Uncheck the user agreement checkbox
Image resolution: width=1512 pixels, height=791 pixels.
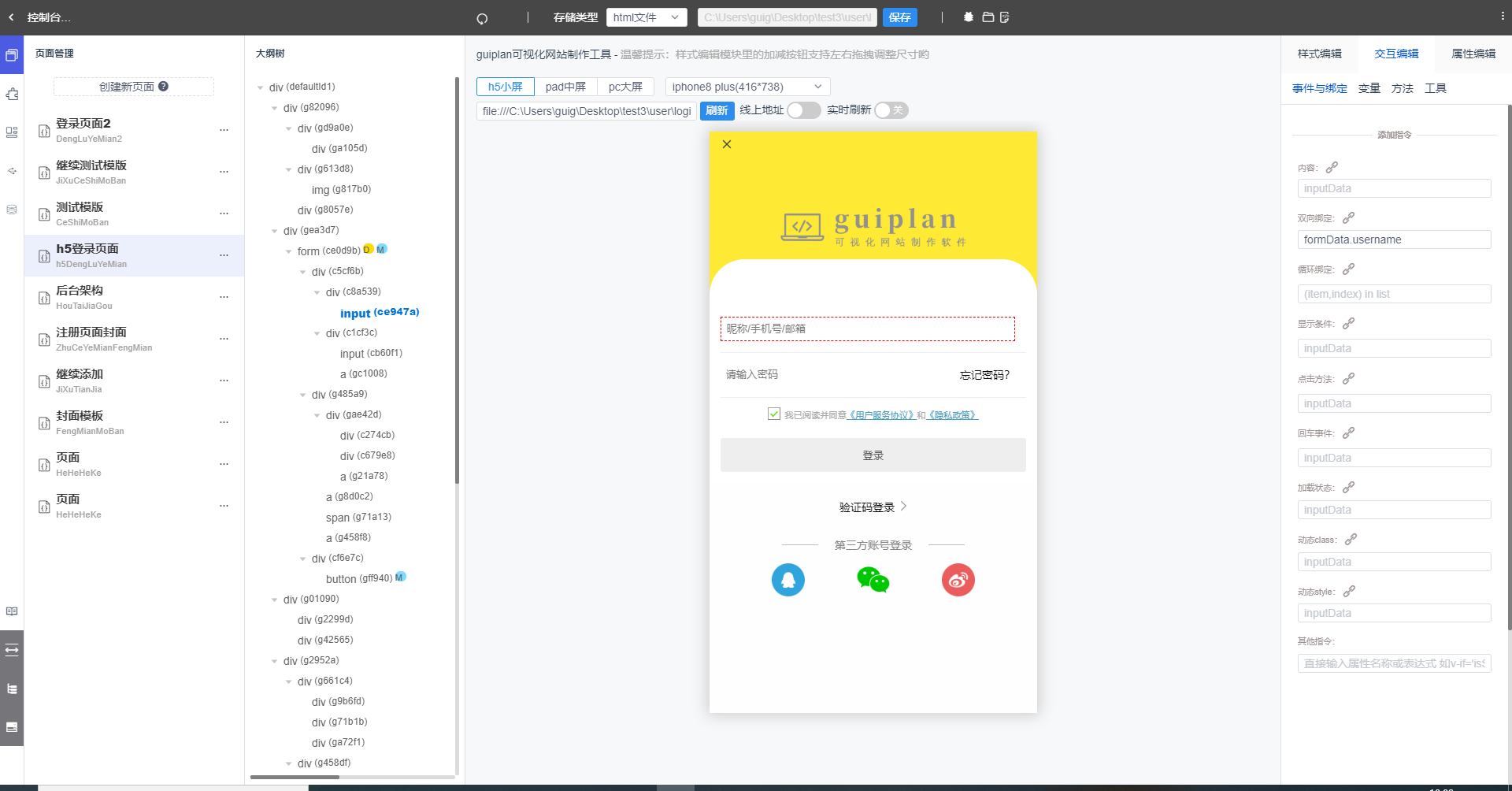774,414
